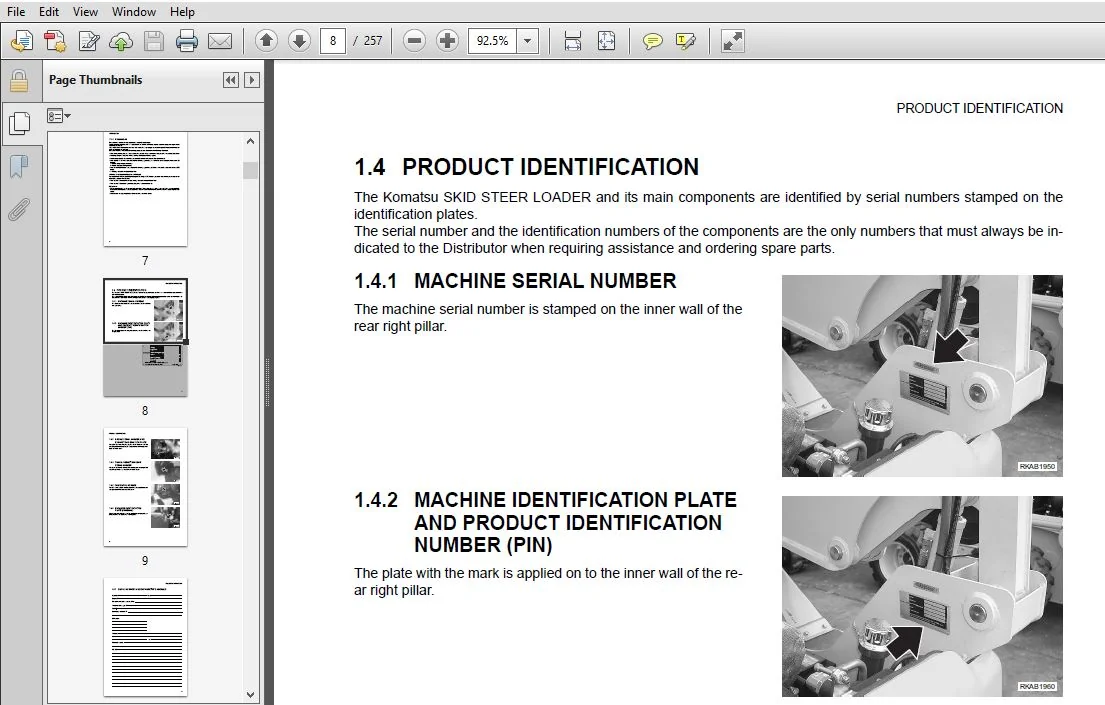The height and width of the screenshot is (705, 1105).
Task: Open the Bookmarks panel icon
Action: click(x=19, y=166)
